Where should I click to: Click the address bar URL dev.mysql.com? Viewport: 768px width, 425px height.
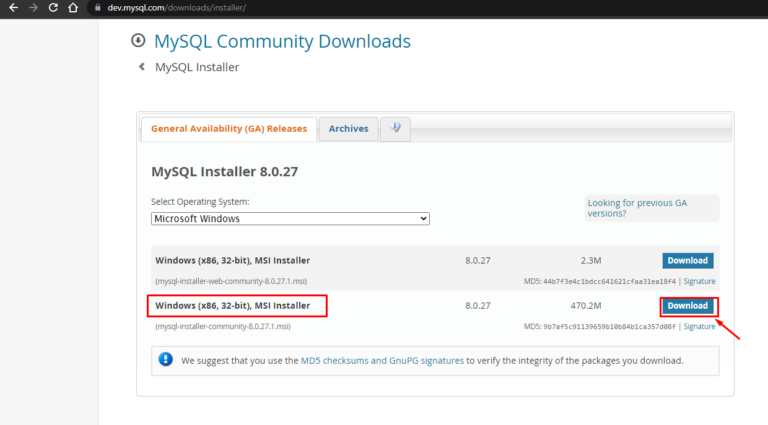click(177, 8)
